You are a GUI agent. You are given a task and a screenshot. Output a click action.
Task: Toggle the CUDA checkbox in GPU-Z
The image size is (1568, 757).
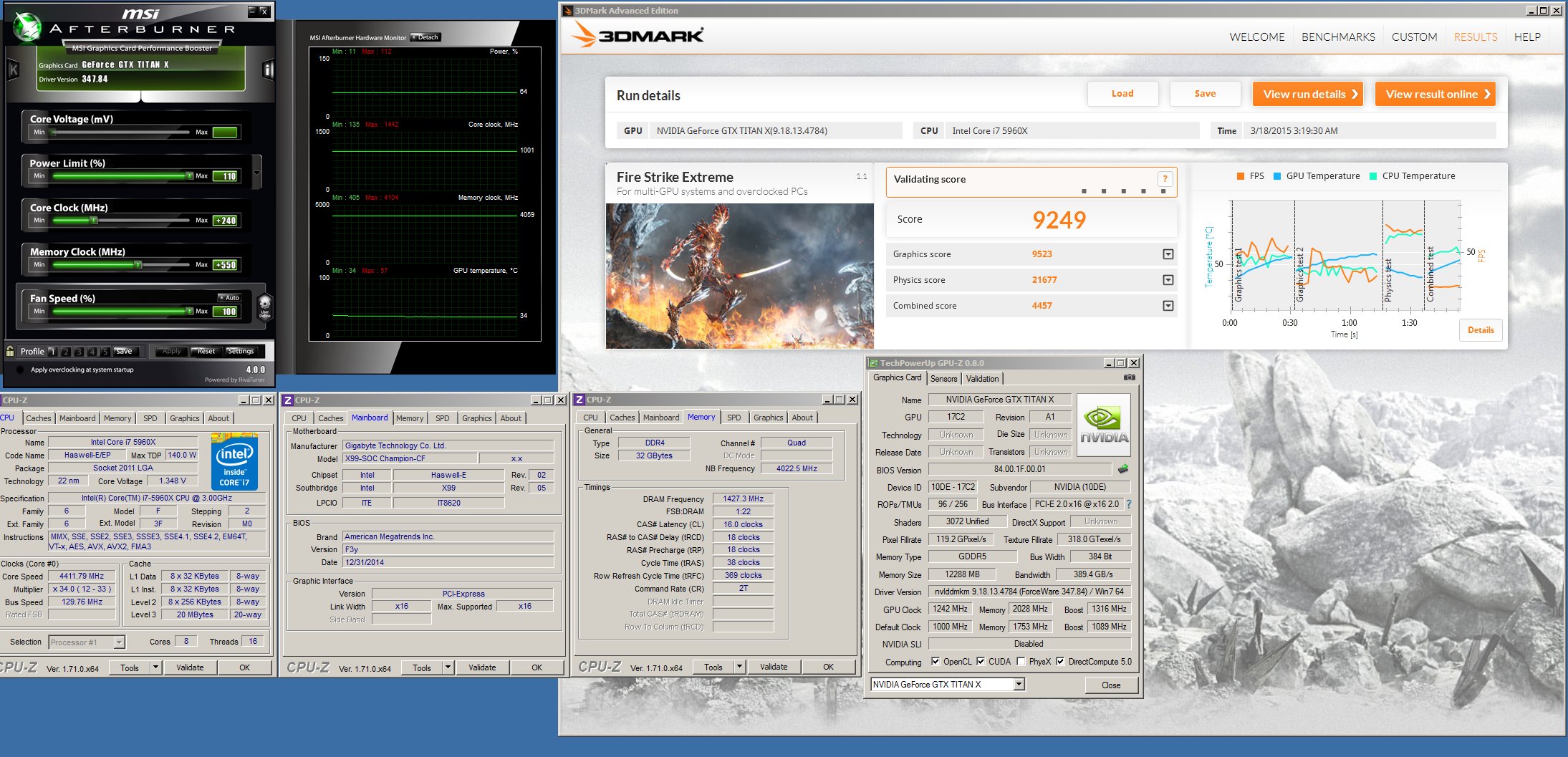click(981, 662)
